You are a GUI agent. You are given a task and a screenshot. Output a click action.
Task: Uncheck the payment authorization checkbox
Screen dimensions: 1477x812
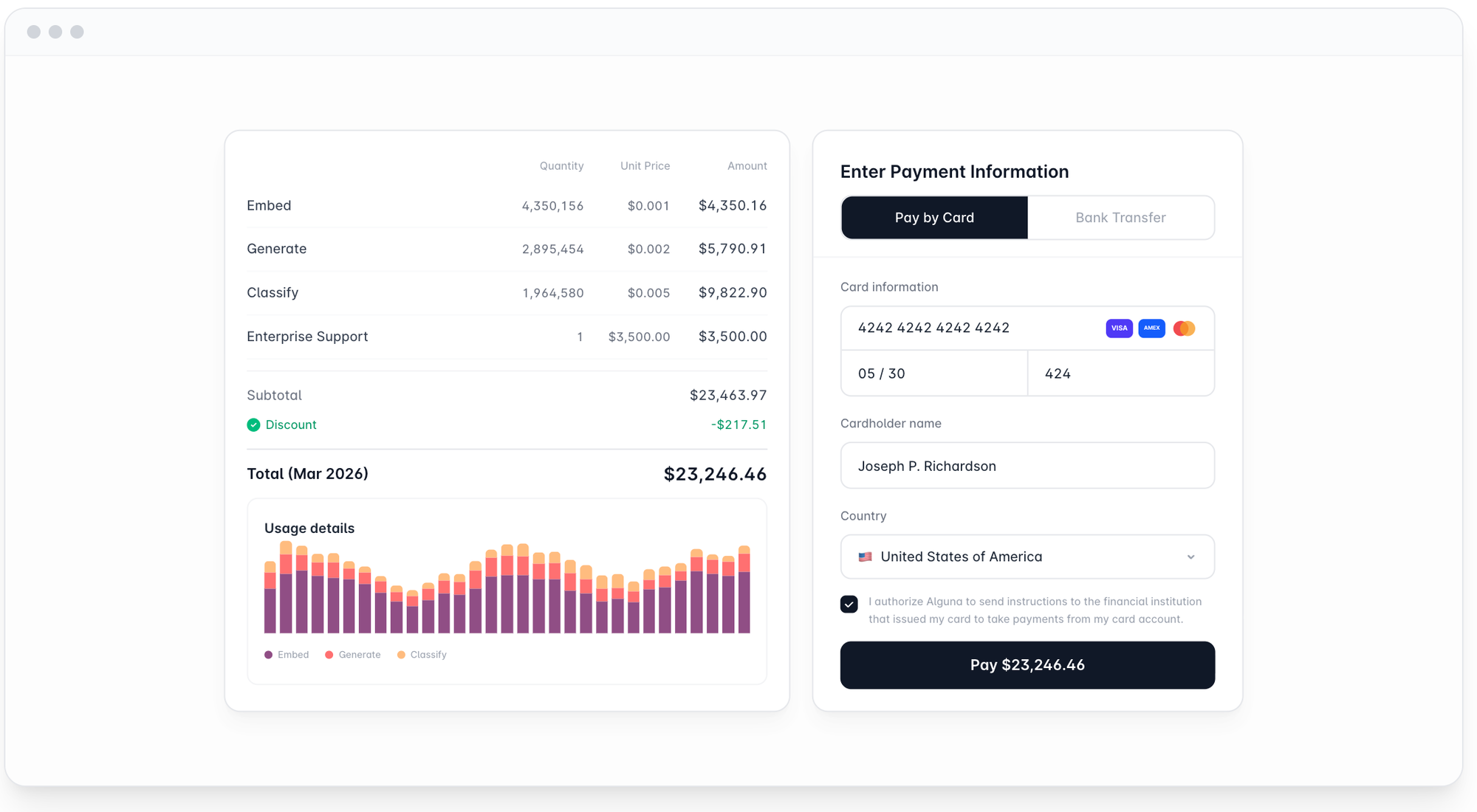[x=849, y=605]
